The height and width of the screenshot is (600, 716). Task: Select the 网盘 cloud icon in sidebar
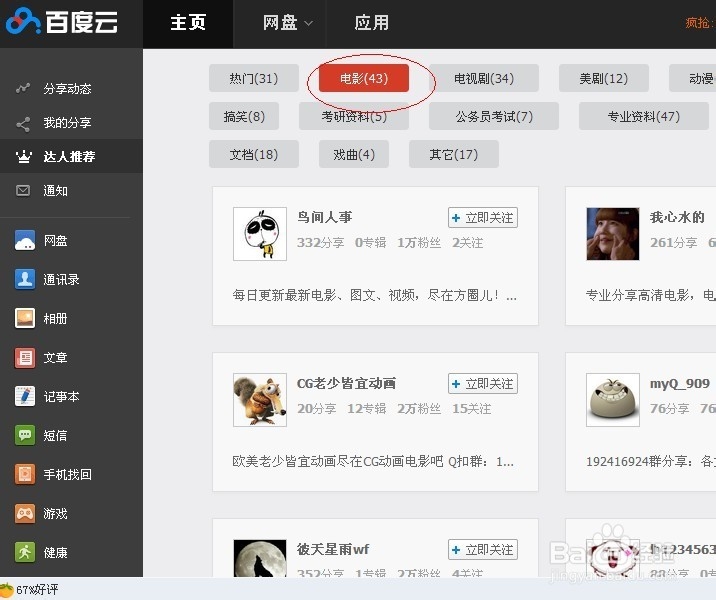[25, 241]
